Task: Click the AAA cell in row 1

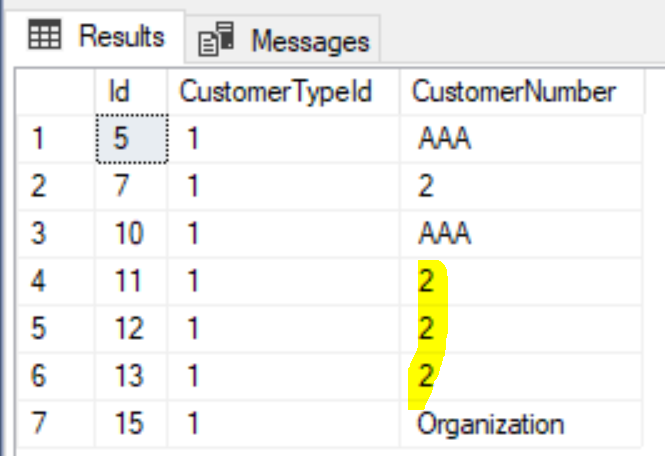Action: pos(521,139)
